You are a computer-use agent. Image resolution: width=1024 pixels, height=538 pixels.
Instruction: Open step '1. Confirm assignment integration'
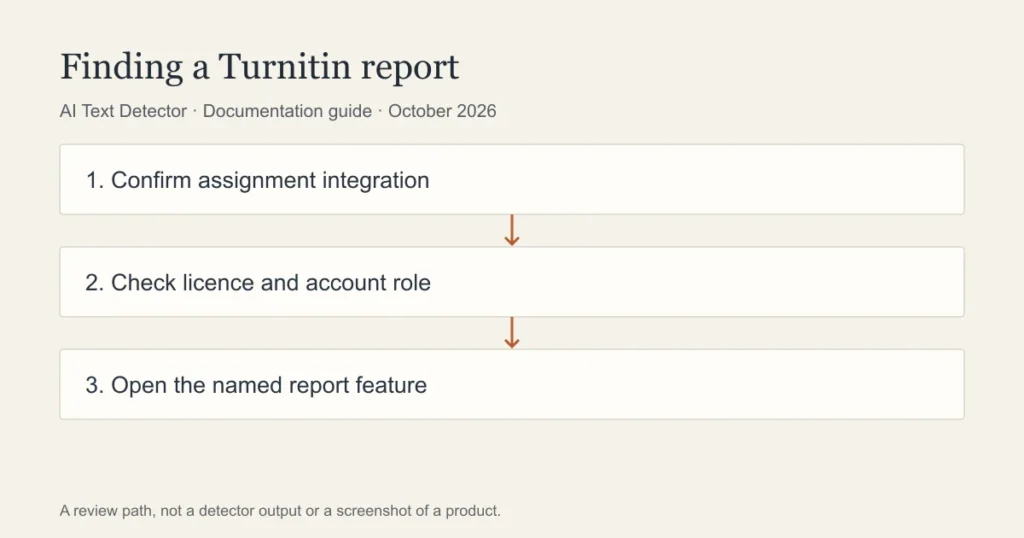tap(512, 180)
